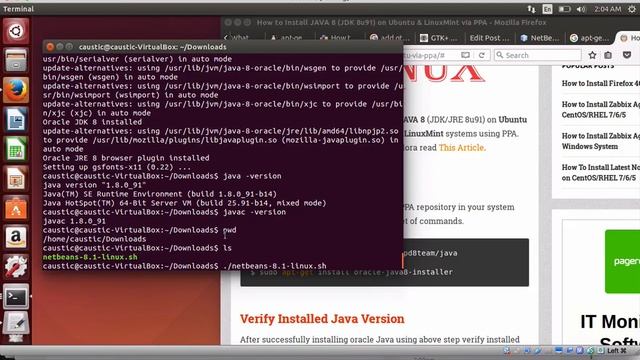Switch to the 'apt-ge...' tab next to NetBe
This screenshot has width=640, height=360.
tap(590, 38)
